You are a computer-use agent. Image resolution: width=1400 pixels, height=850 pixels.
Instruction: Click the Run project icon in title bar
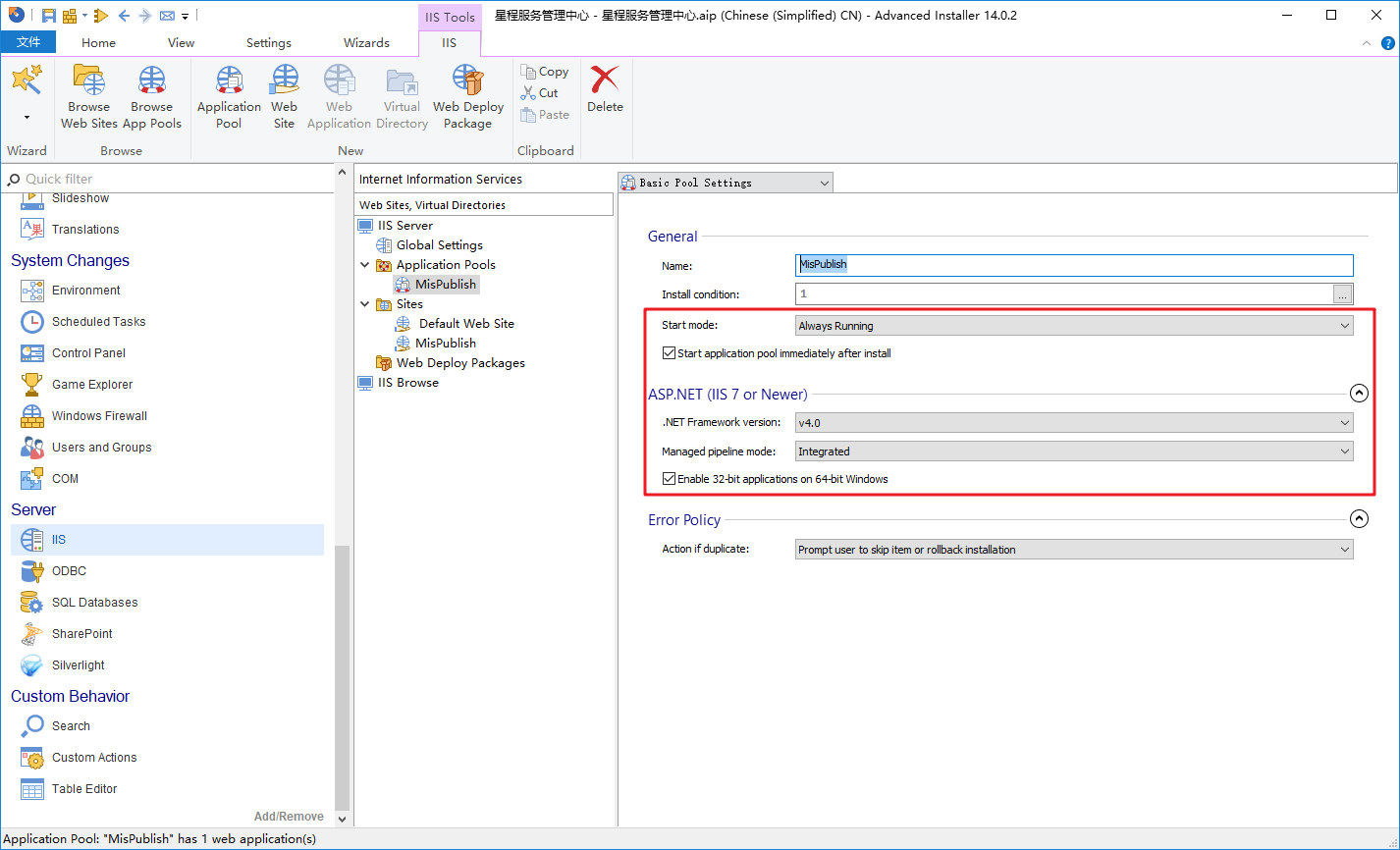(x=101, y=16)
